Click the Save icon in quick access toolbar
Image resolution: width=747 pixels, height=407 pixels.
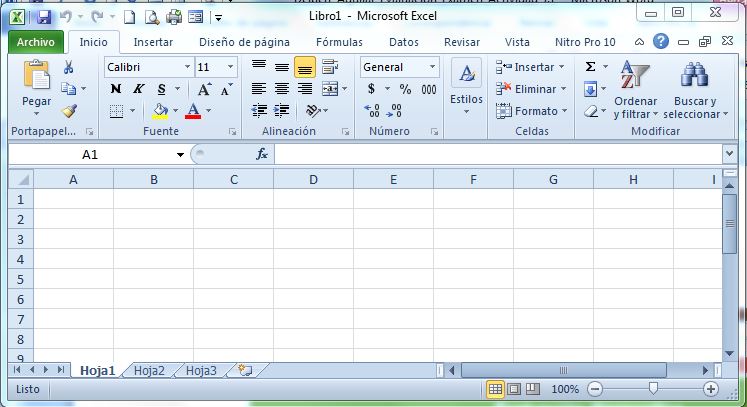(44, 18)
